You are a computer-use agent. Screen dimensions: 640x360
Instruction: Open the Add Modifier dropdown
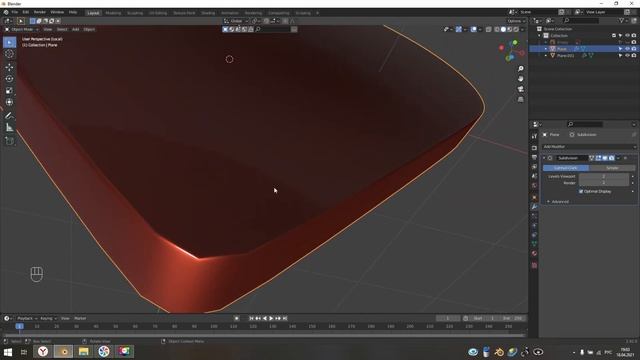(589, 147)
